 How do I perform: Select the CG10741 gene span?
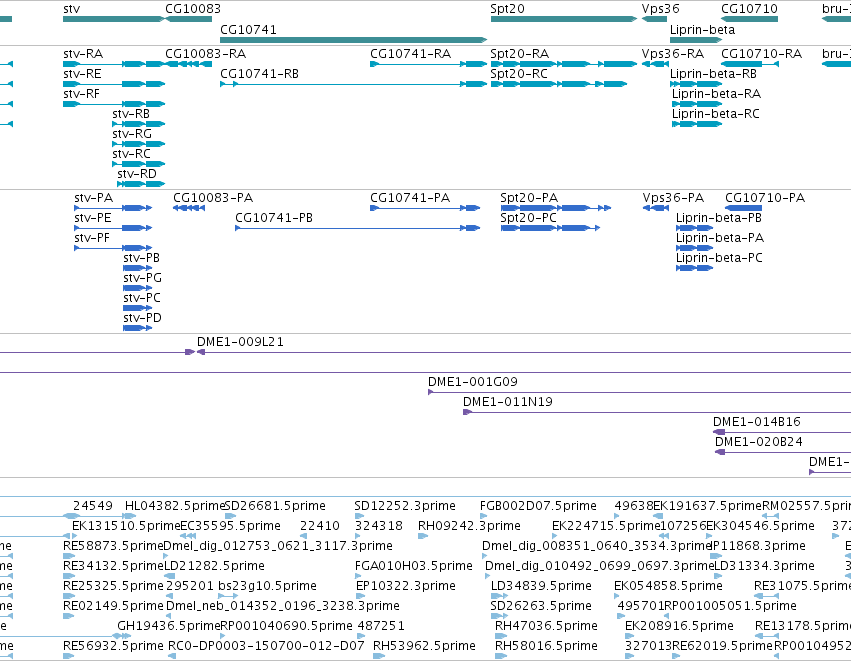coord(353,40)
